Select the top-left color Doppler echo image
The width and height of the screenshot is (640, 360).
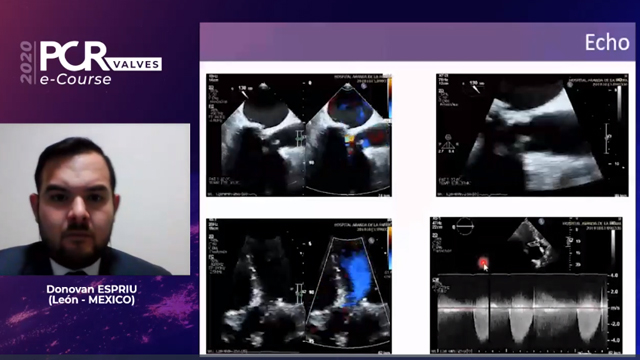(x=299, y=135)
